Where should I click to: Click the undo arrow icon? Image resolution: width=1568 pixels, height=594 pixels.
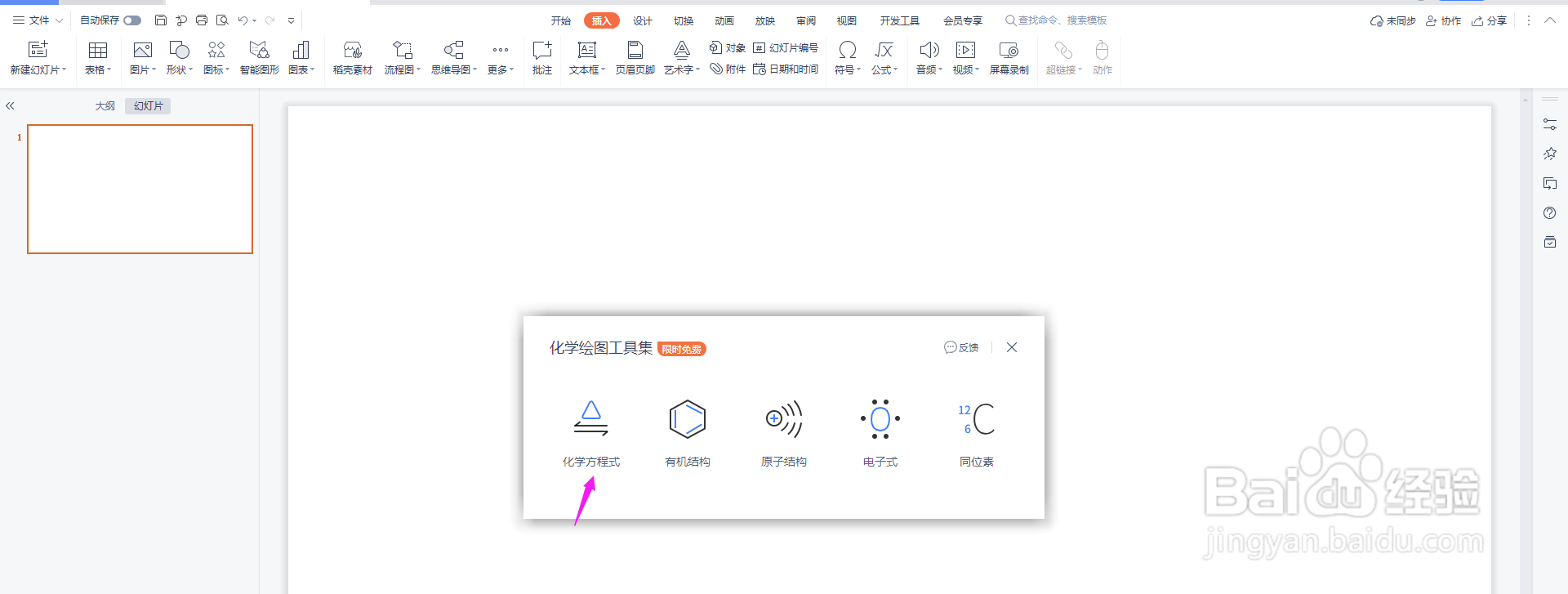[243, 20]
